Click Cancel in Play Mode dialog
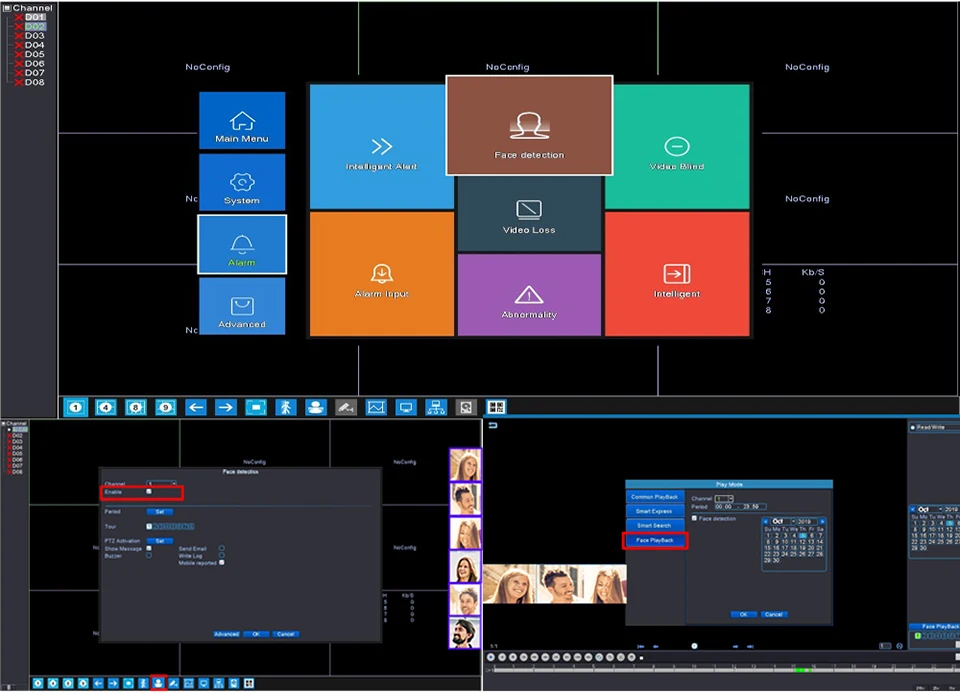Screen dimensions: 960x694 point(773,614)
